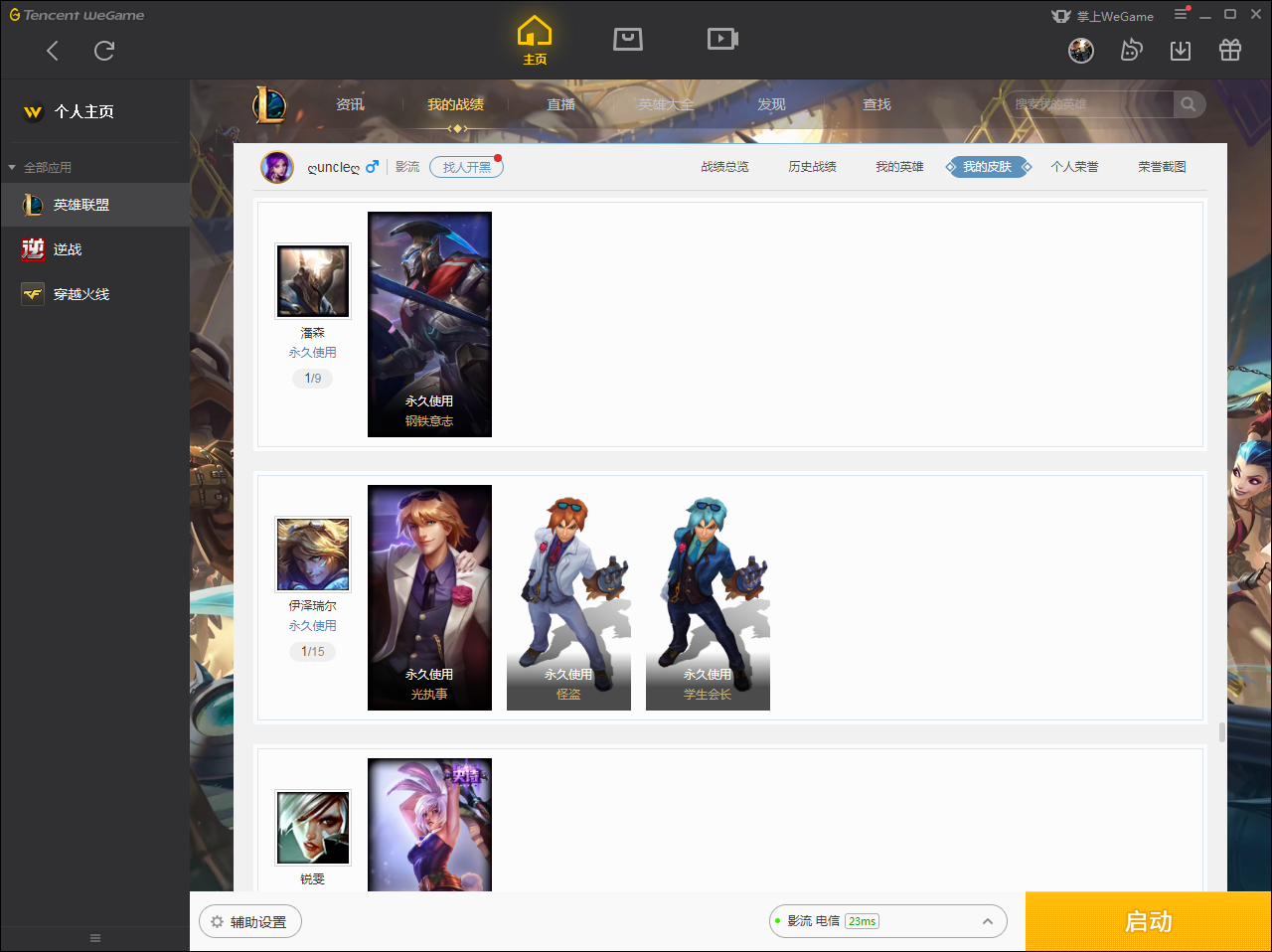Click the hero search input field
Screen dimensions: 1272x952
coord(1089,104)
